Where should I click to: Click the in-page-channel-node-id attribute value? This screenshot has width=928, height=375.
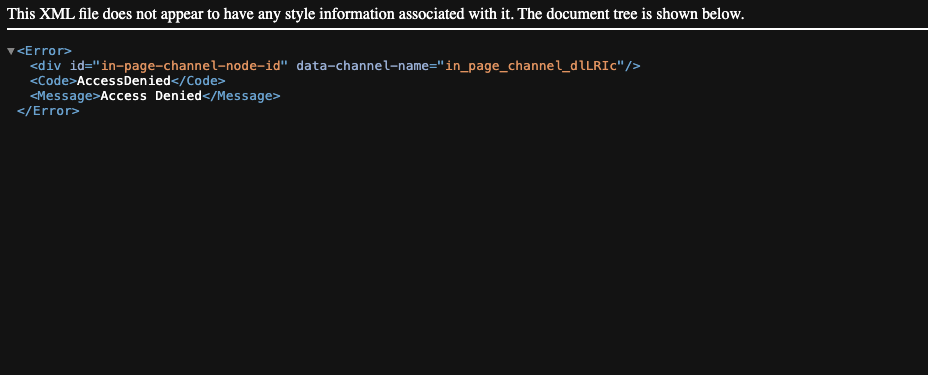(x=191, y=66)
